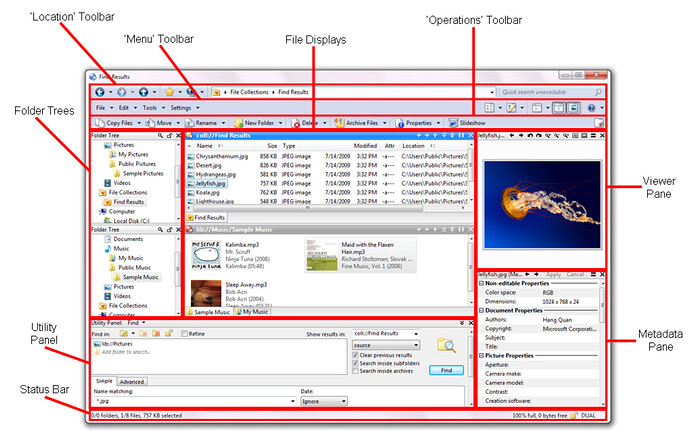The width and height of the screenshot is (690, 431).
Task: Open Show results in dropdown
Action: tap(416, 334)
